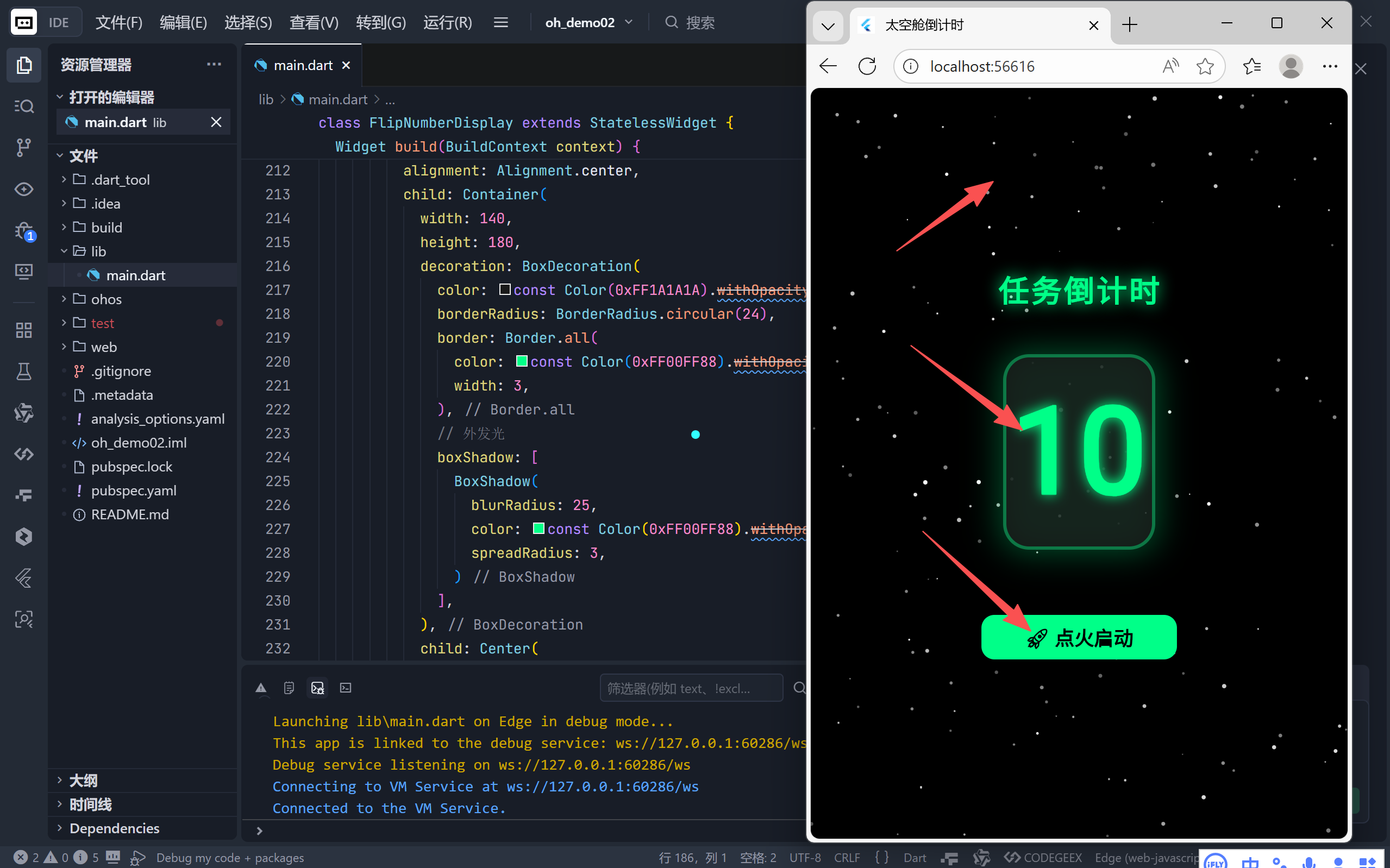The image size is (1390, 868).
Task: Open the Testing flask icon in the sidebar
Action: click(23, 371)
